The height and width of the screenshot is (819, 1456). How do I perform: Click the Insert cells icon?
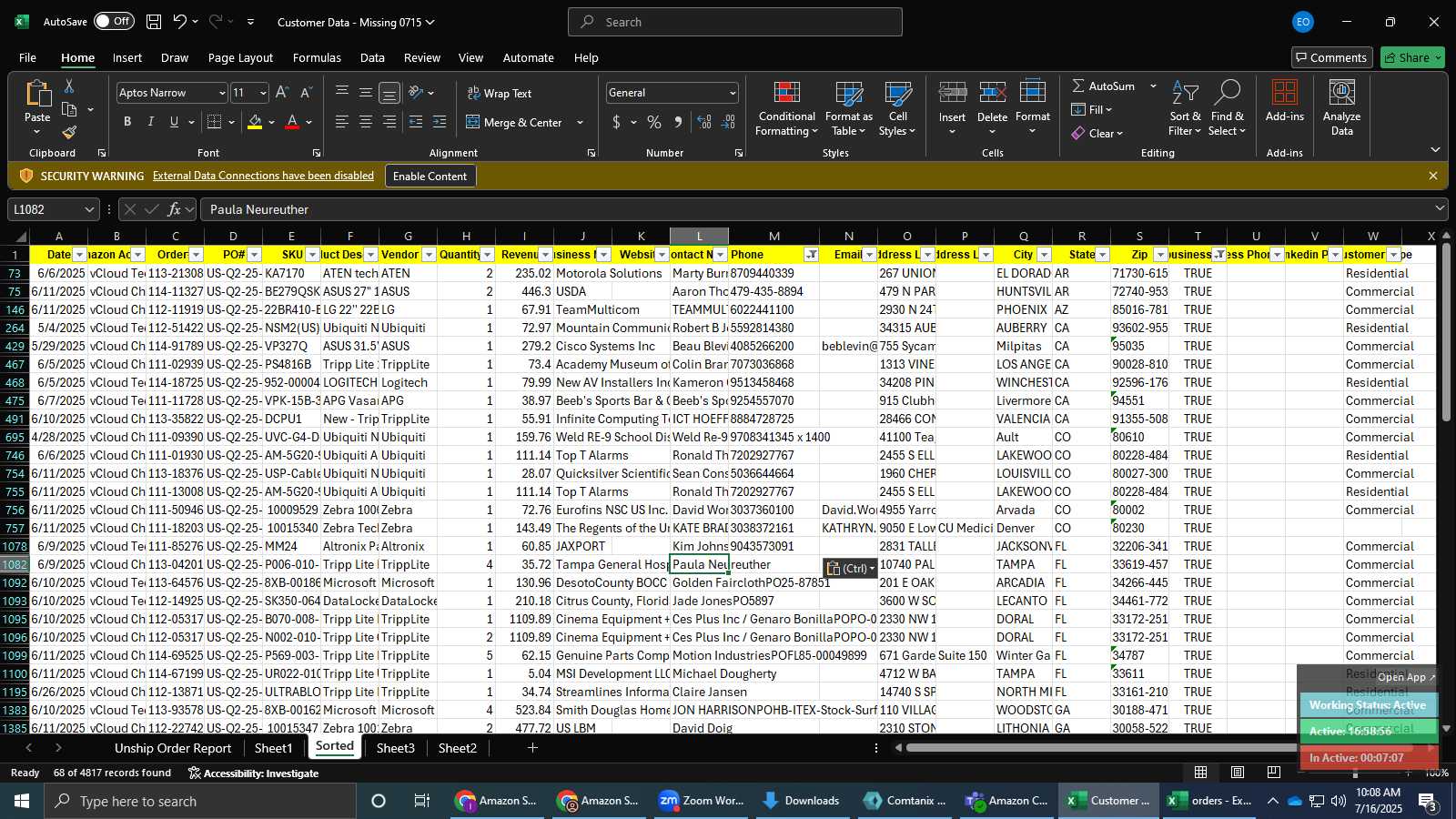953,95
